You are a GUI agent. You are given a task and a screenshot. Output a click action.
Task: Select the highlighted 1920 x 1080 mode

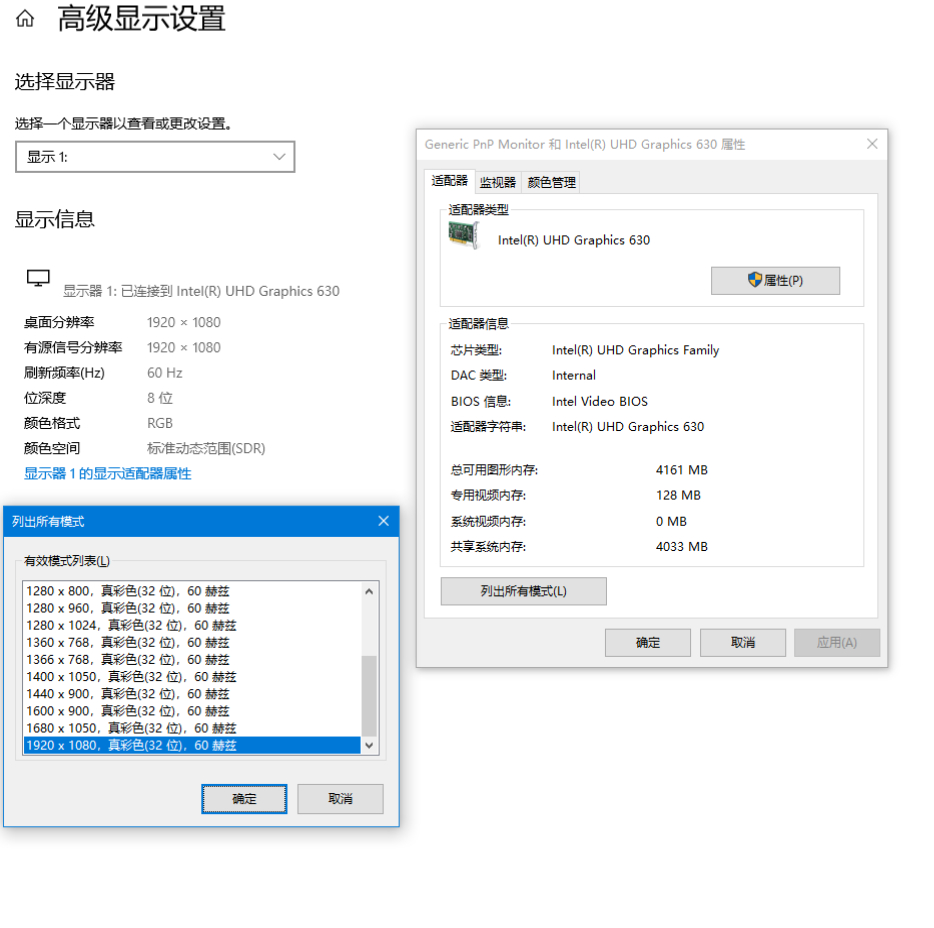(x=192, y=746)
